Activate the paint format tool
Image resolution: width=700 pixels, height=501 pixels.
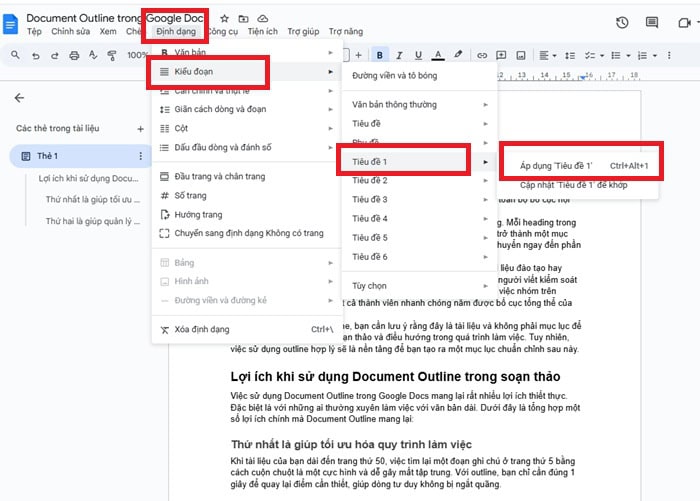112,55
